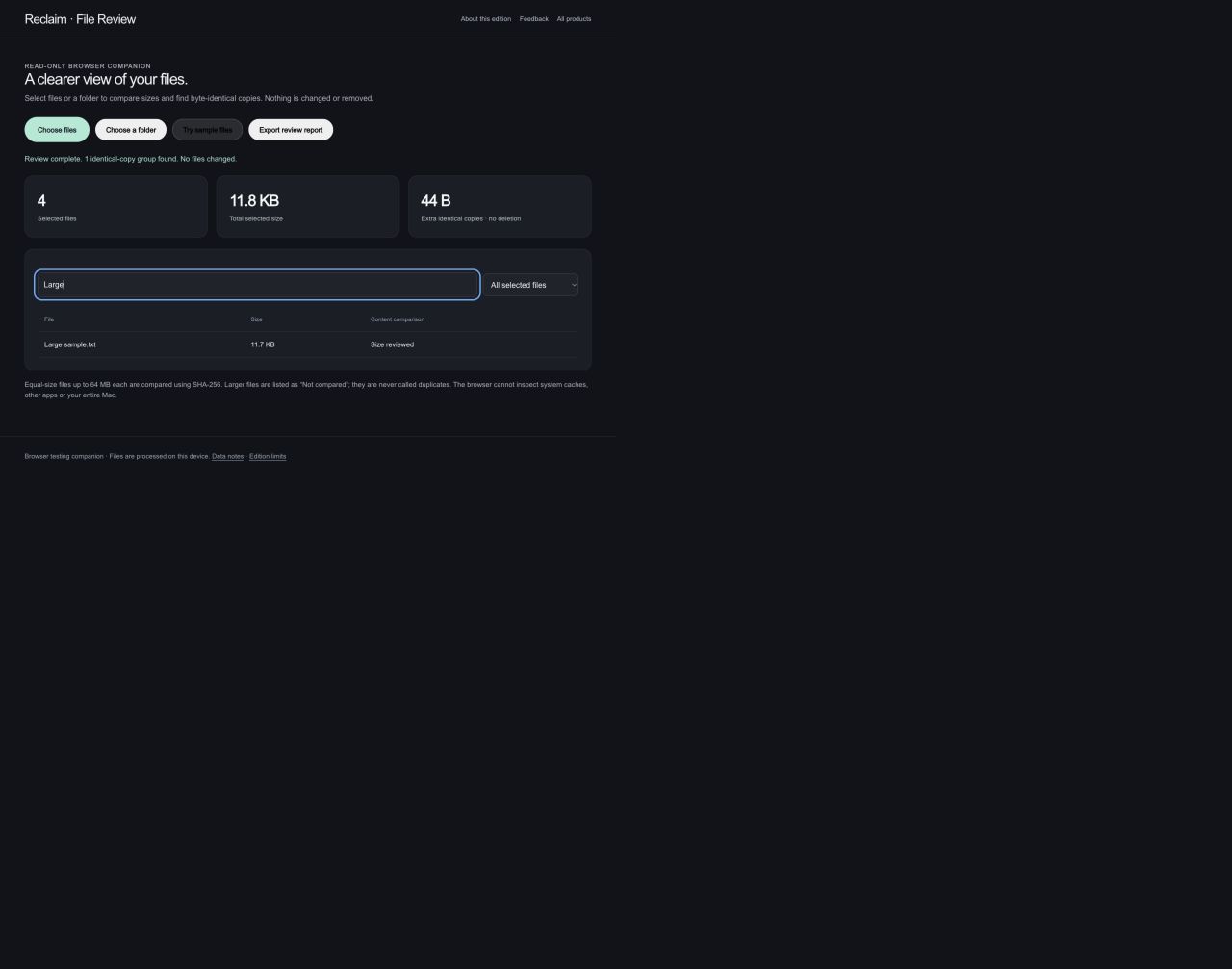Click the File column header
Image resolution: width=1232 pixels, height=969 pixels.
point(49,319)
